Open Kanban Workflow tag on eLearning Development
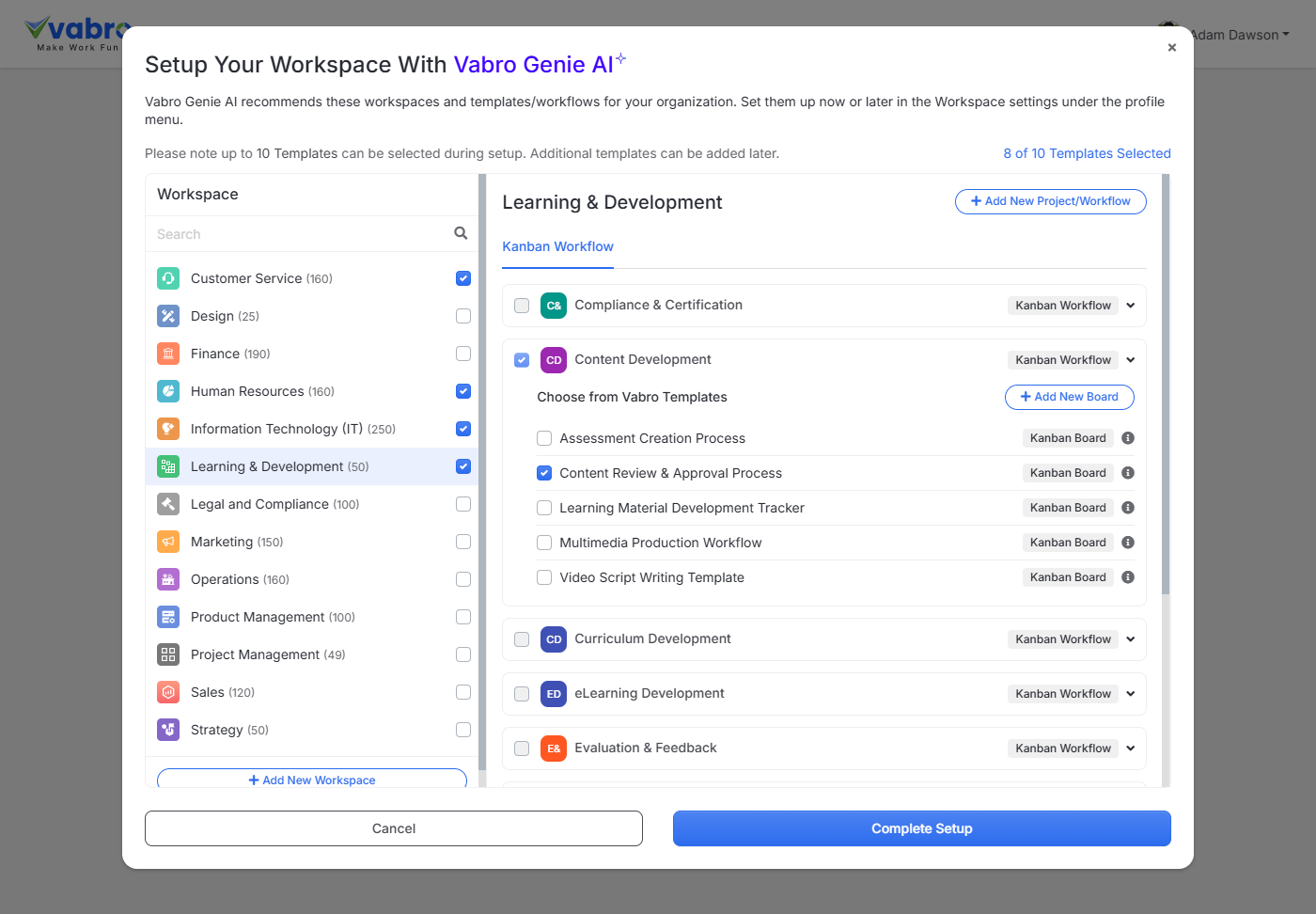 1063,694
